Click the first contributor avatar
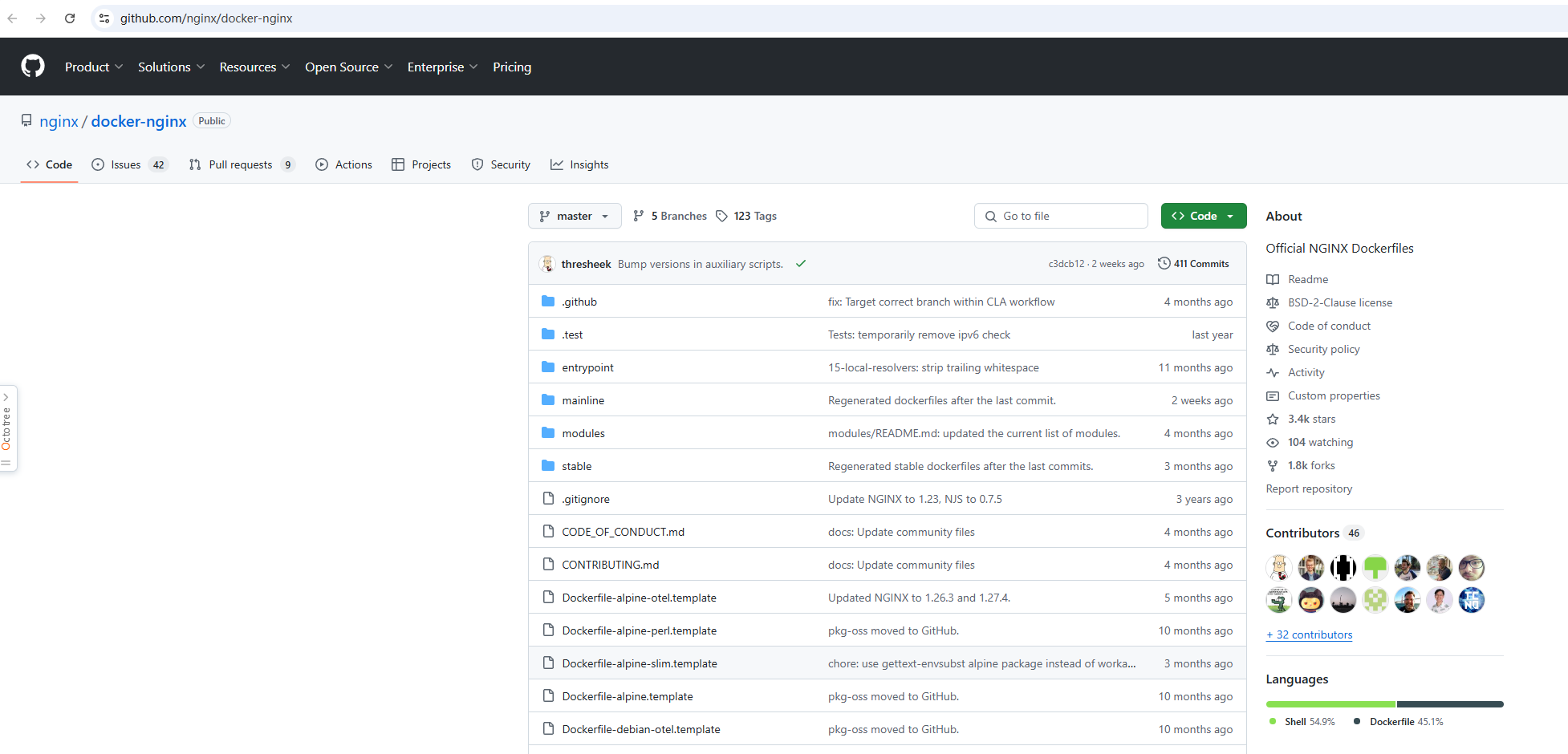Image resolution: width=1568 pixels, height=754 pixels. click(1279, 568)
